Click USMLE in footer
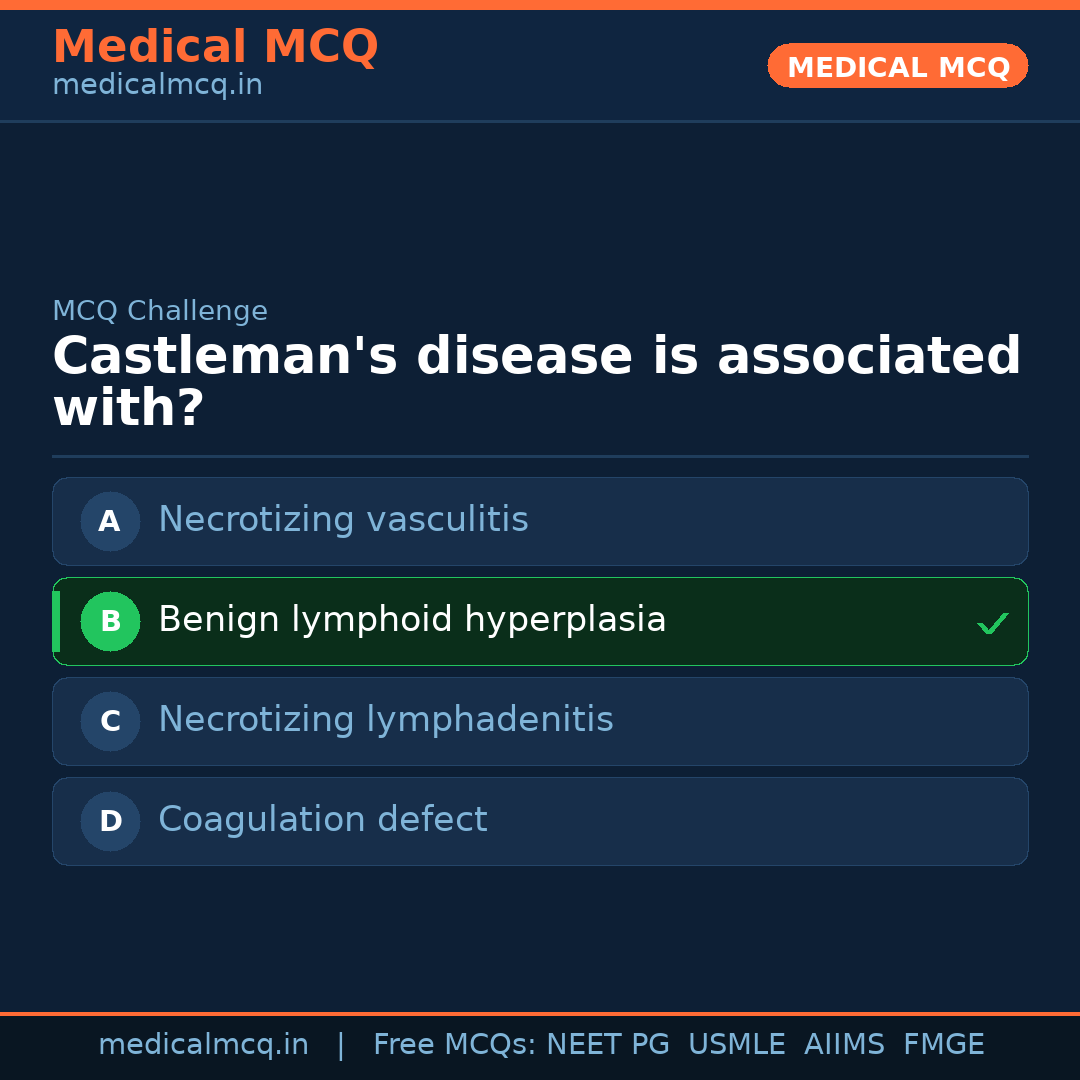The height and width of the screenshot is (1080, 1080). (x=736, y=1045)
